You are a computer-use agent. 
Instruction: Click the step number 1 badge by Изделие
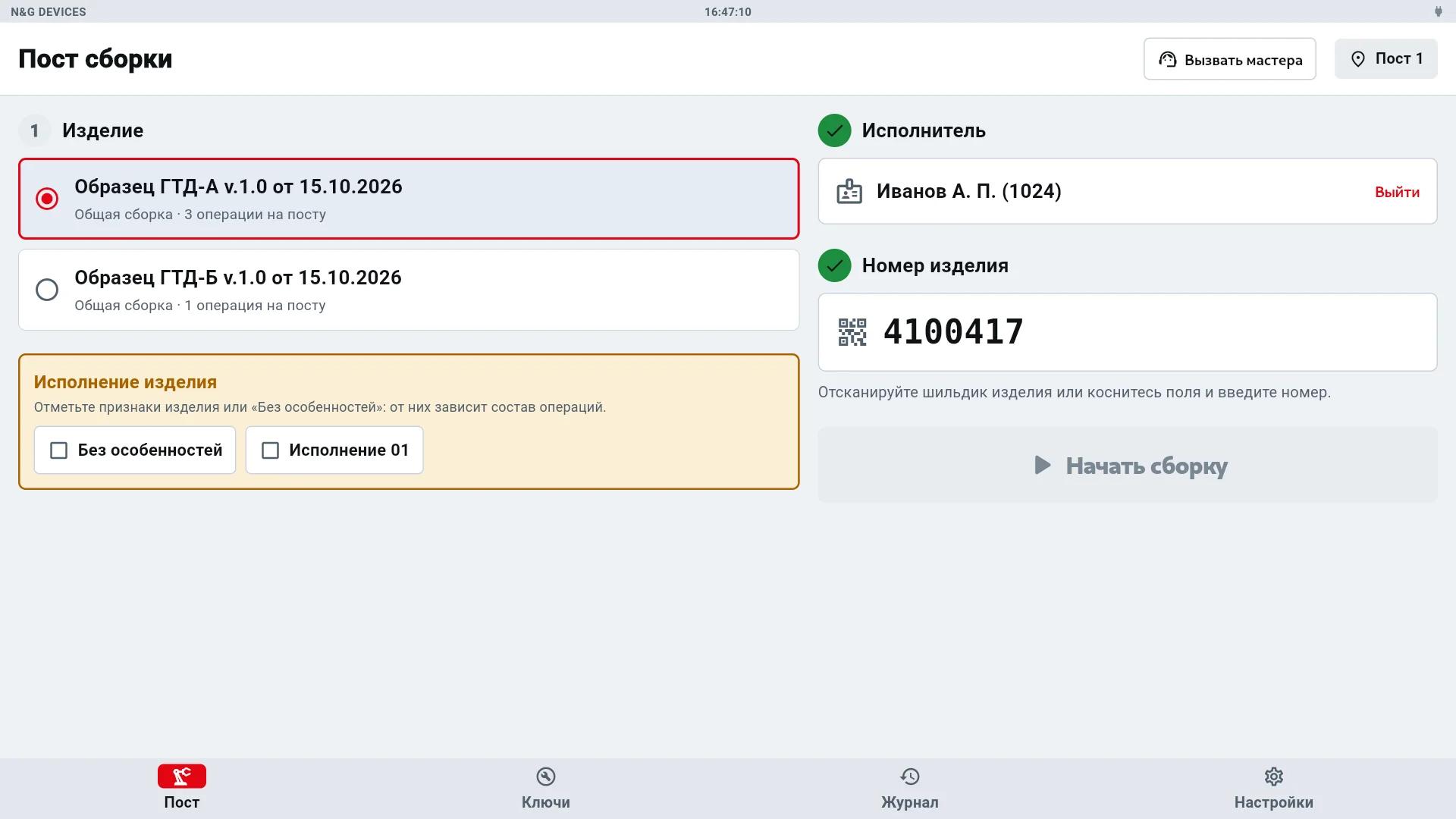tap(34, 130)
